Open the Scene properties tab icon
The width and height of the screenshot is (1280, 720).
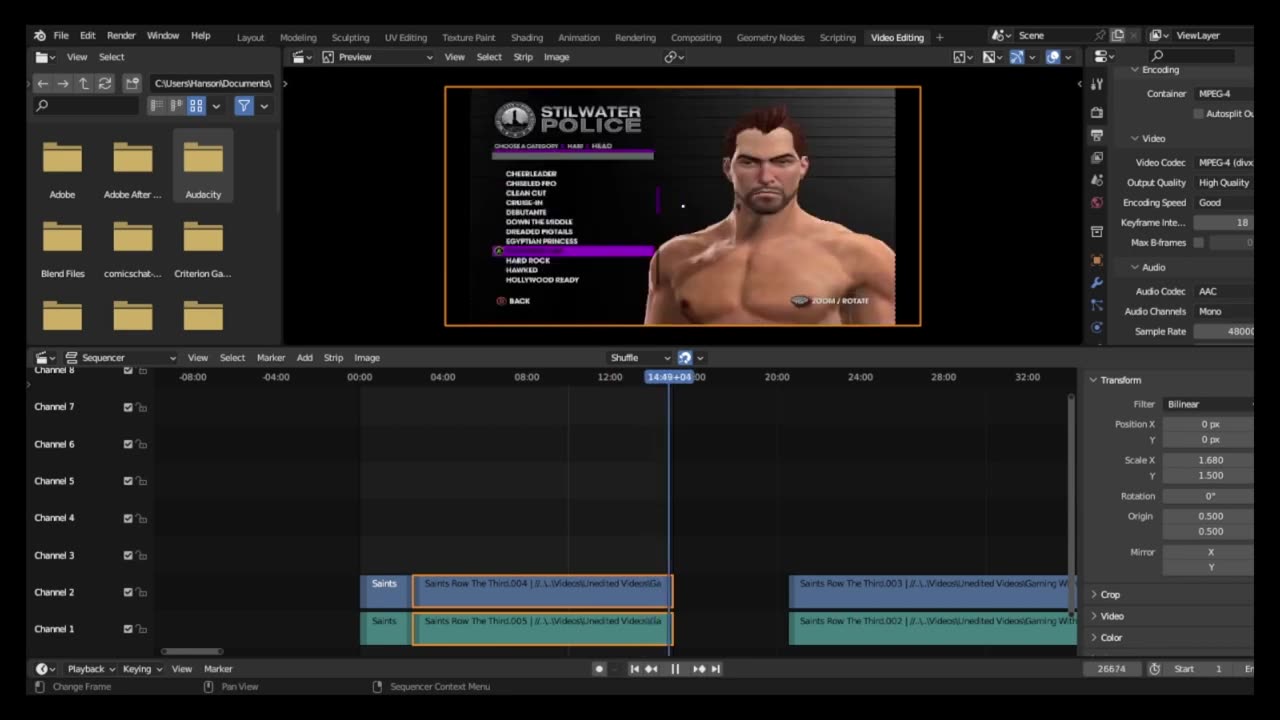pyautogui.click(x=1097, y=181)
